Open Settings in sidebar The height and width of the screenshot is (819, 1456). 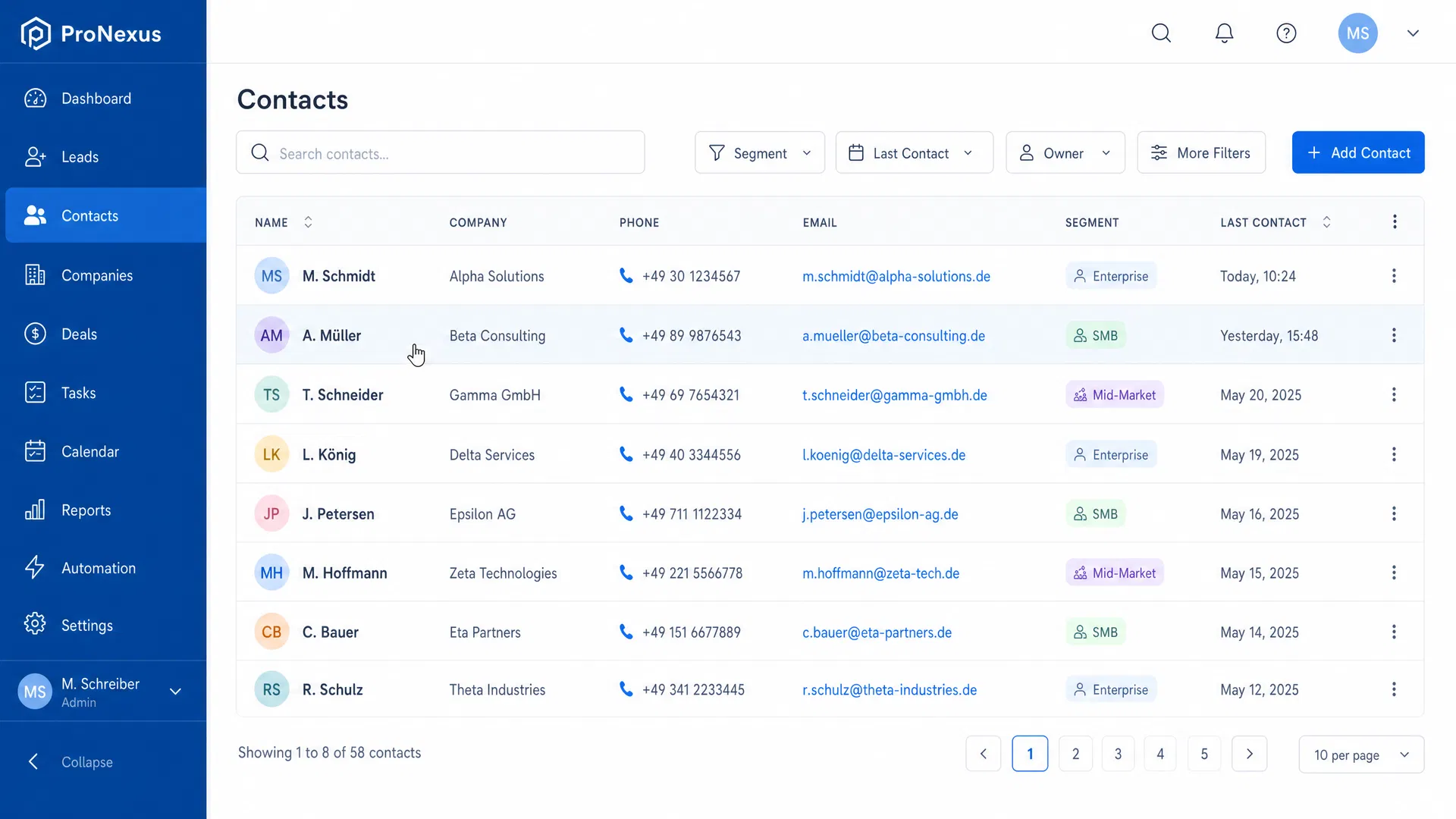(103, 626)
